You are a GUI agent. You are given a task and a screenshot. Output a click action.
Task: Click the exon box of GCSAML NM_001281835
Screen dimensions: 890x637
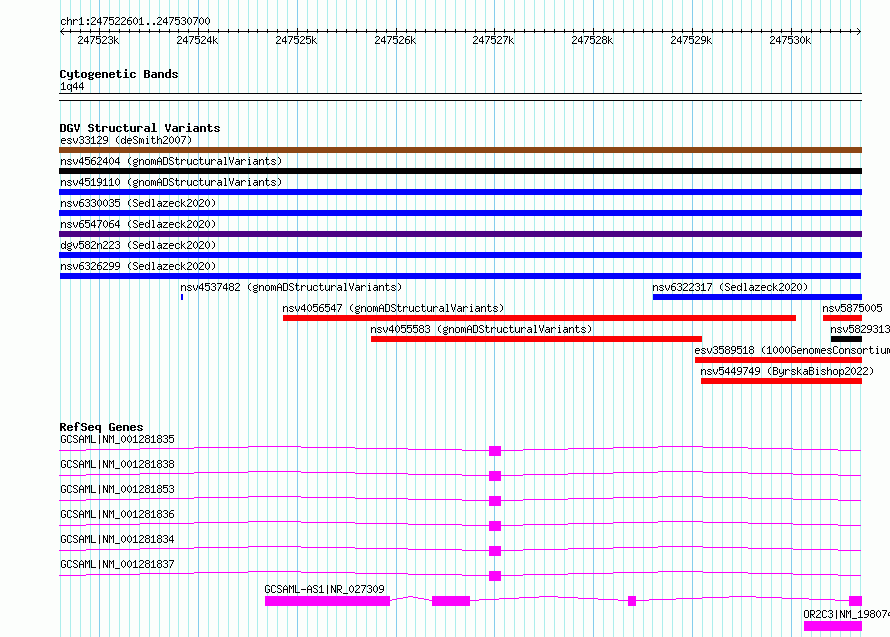coord(495,451)
